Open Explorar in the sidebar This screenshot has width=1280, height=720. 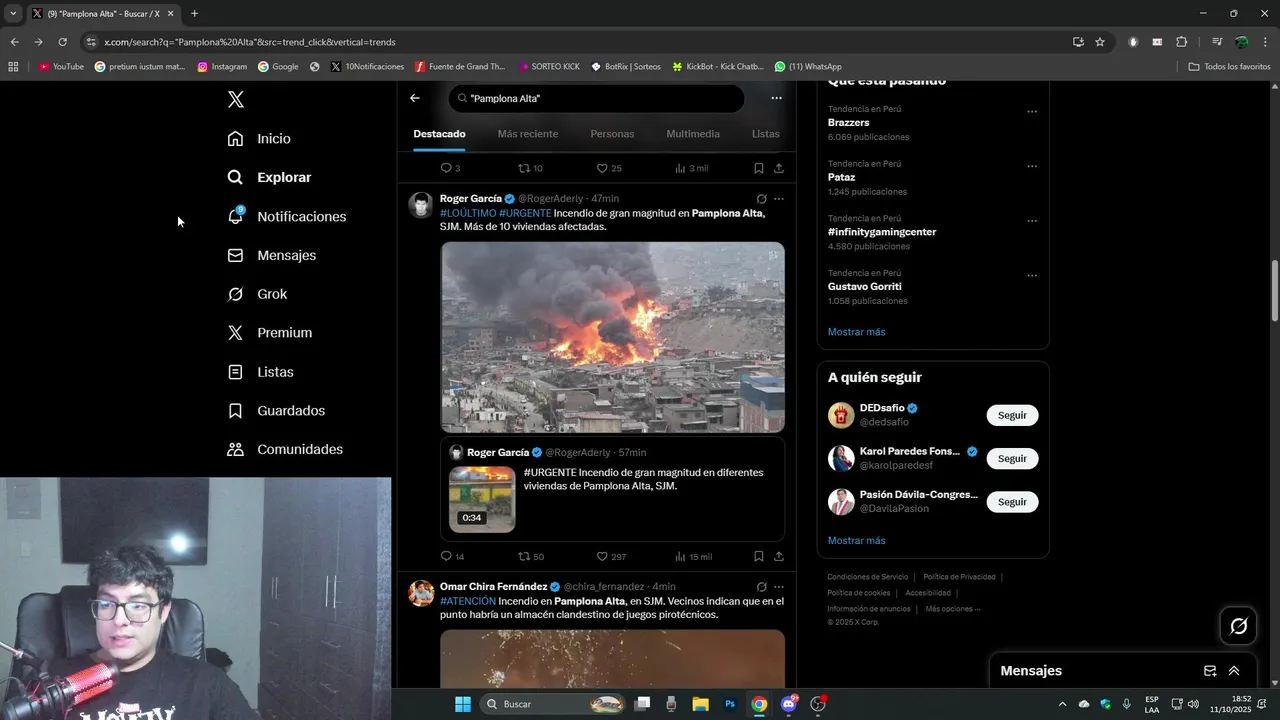click(x=269, y=177)
